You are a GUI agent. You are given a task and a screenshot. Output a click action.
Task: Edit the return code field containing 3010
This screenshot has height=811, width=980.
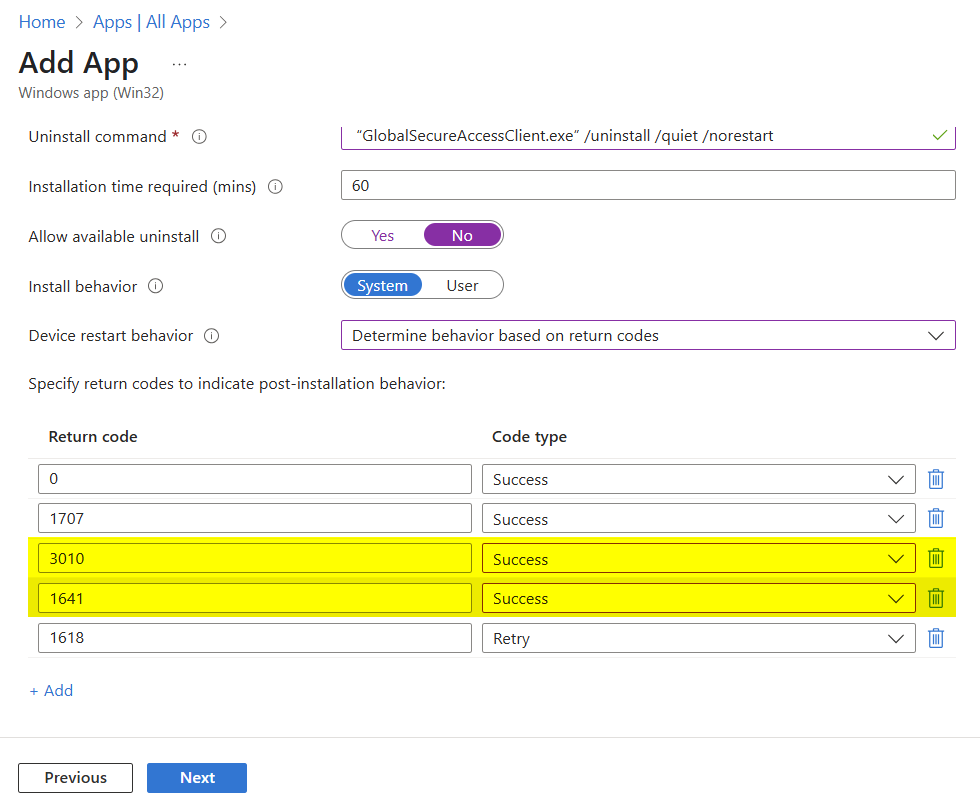point(255,559)
